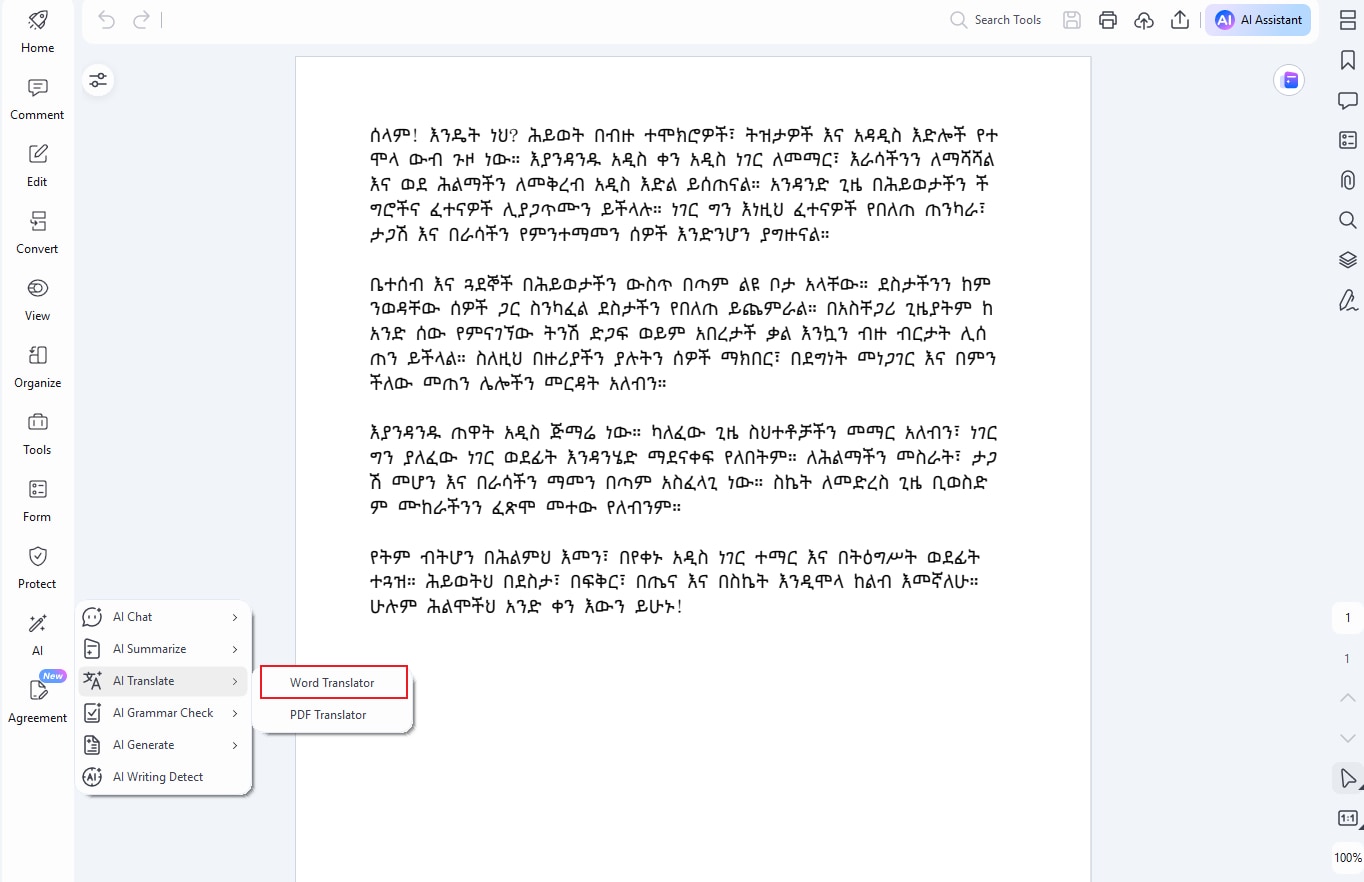Click the AI Assistant button

click(x=1258, y=20)
